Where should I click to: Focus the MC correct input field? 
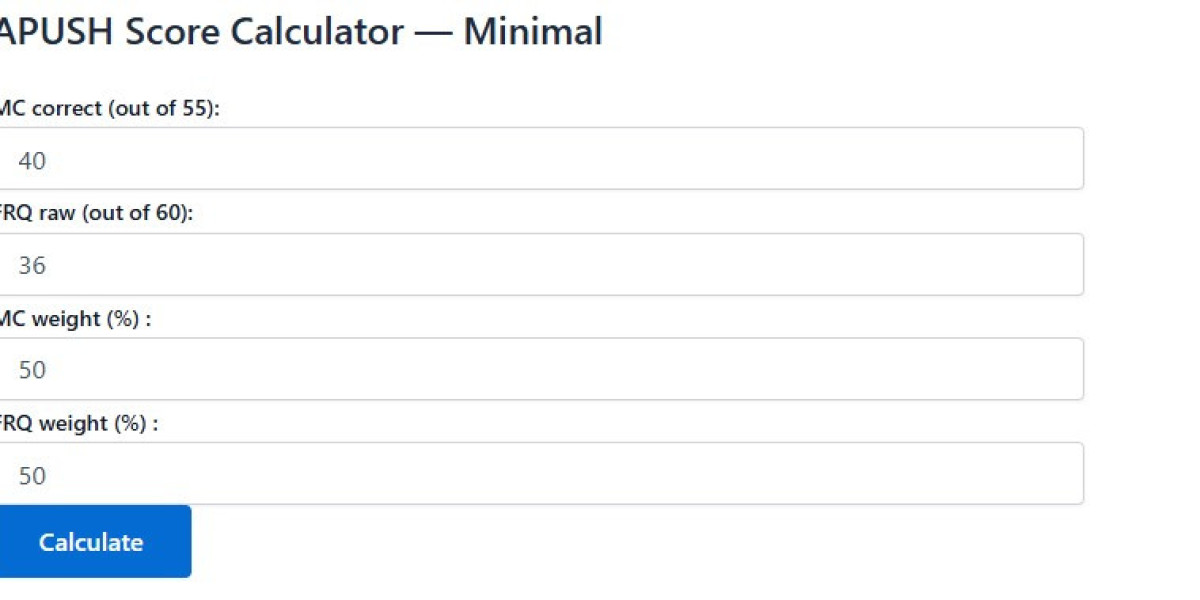(540, 159)
